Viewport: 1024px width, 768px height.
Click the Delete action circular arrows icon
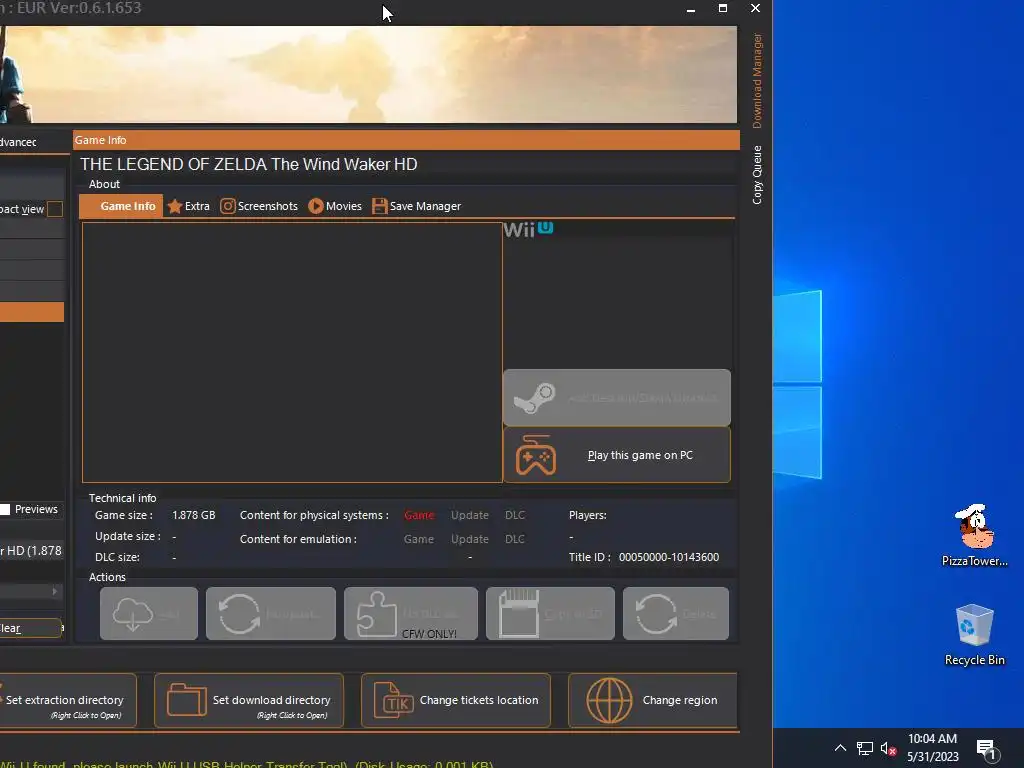656,614
